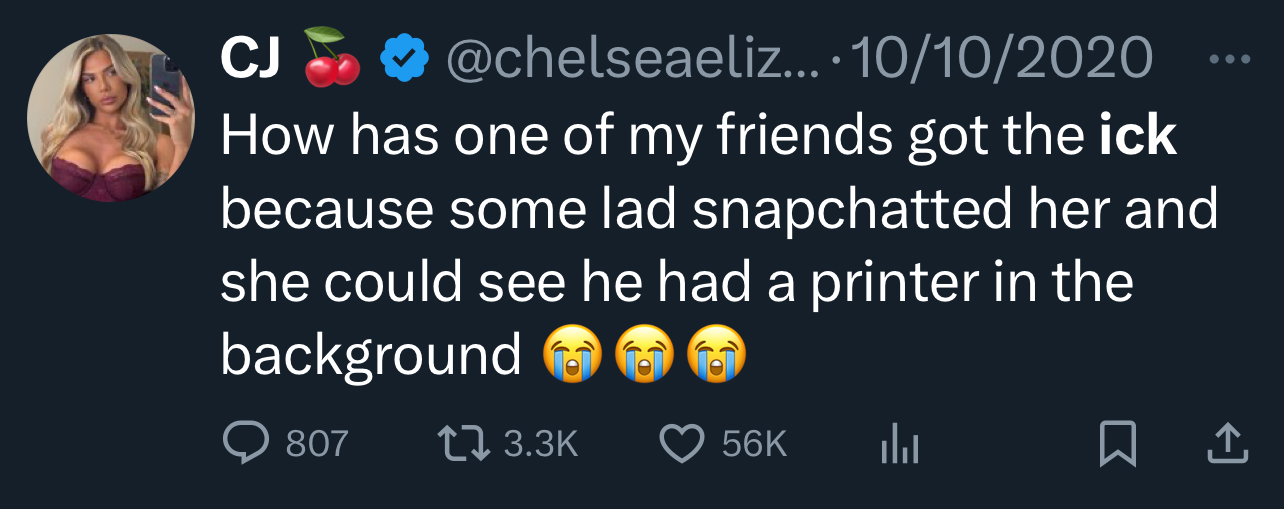Click the share upload arrow icon

[1227, 445]
